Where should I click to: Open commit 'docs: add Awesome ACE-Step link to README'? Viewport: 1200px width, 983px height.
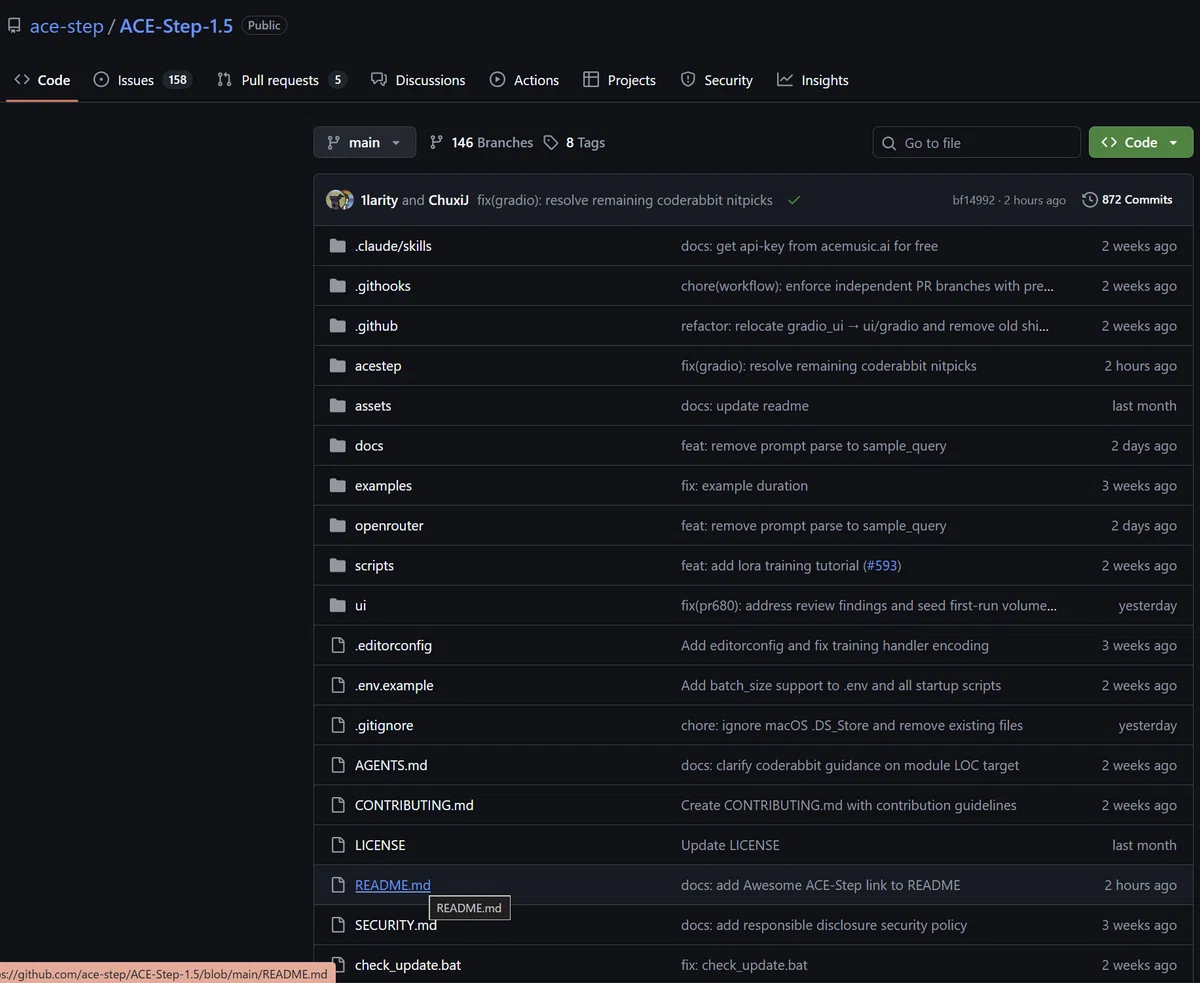click(820, 886)
